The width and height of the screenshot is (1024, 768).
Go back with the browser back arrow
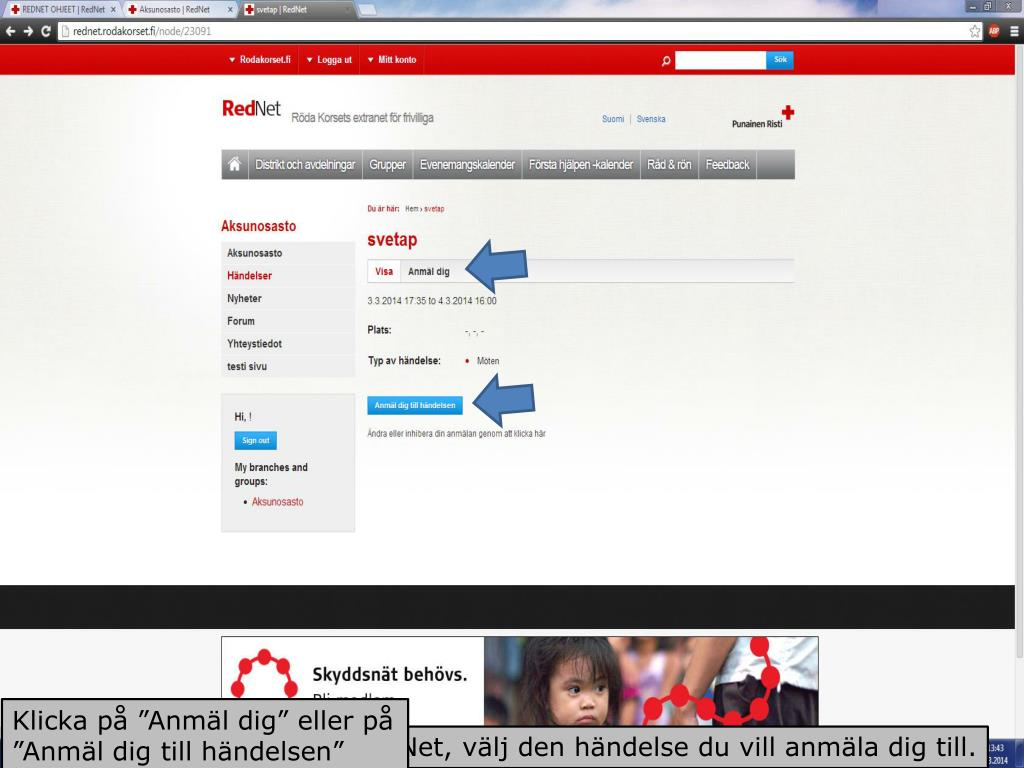pos(10,31)
